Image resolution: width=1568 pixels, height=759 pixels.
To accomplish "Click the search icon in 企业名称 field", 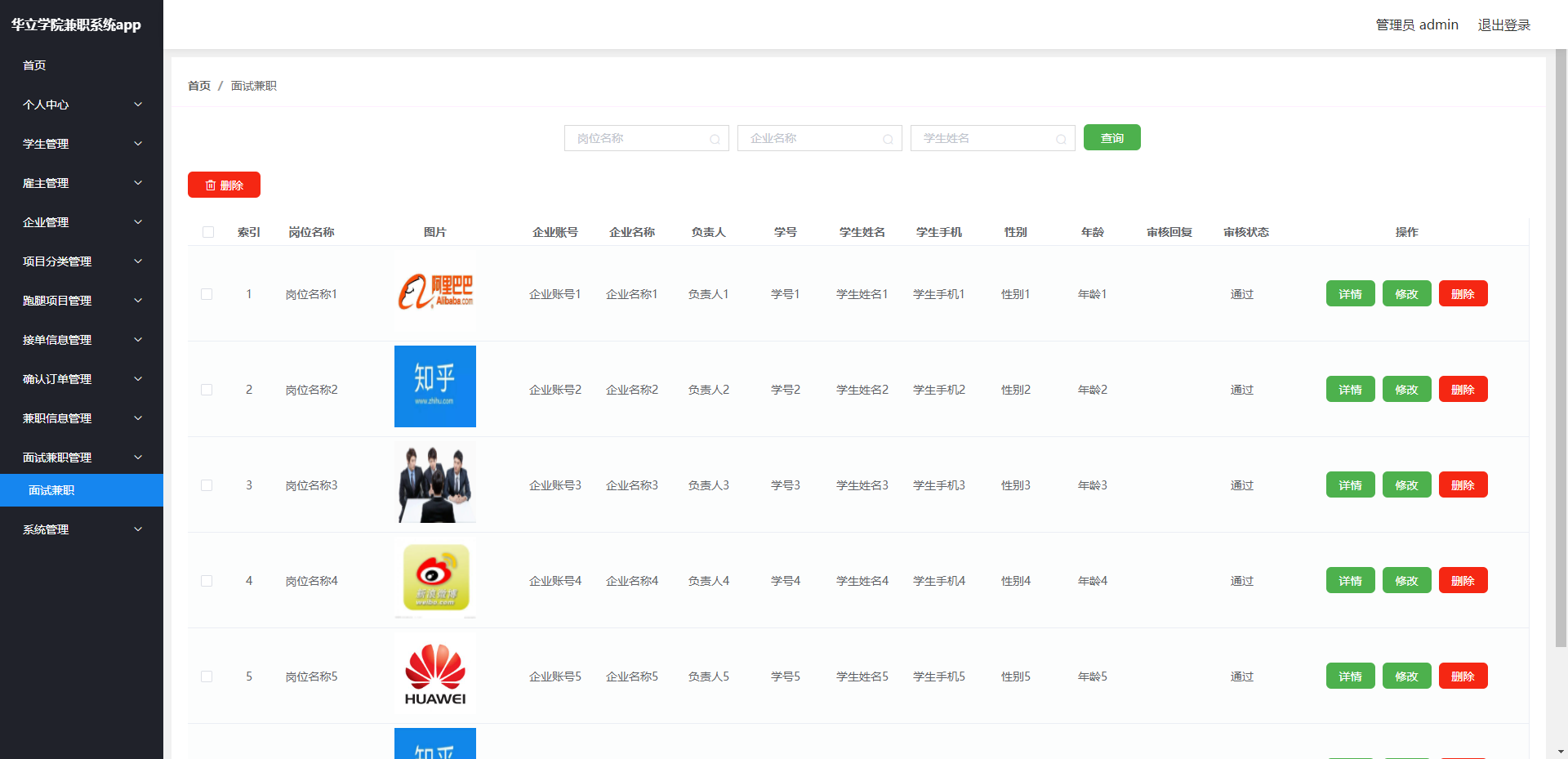I will click(888, 139).
